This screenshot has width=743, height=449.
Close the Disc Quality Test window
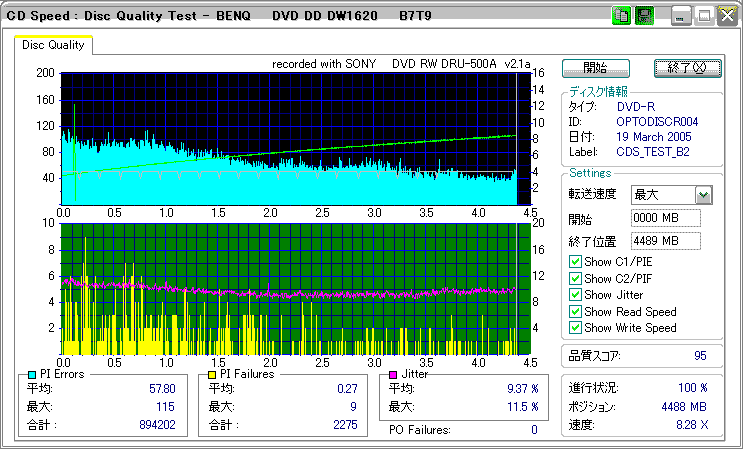click(x=728, y=16)
